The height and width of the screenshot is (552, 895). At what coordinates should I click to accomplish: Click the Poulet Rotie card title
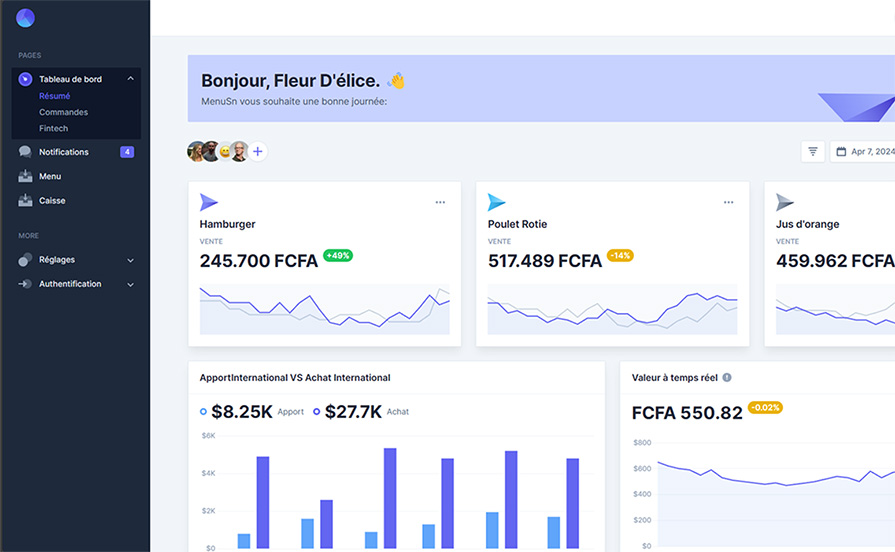(517, 224)
